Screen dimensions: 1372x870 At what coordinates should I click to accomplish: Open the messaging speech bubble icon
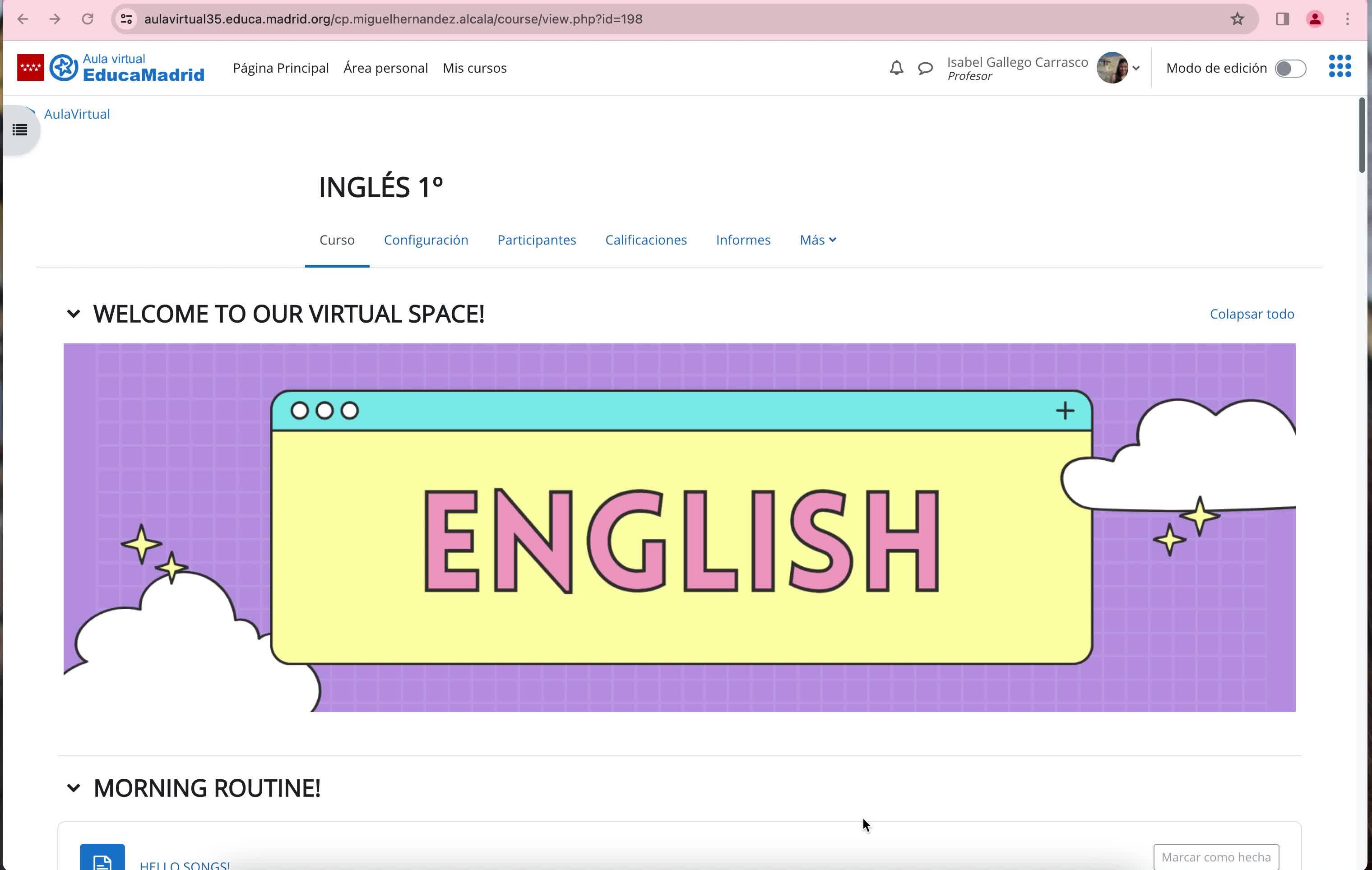[x=925, y=68]
